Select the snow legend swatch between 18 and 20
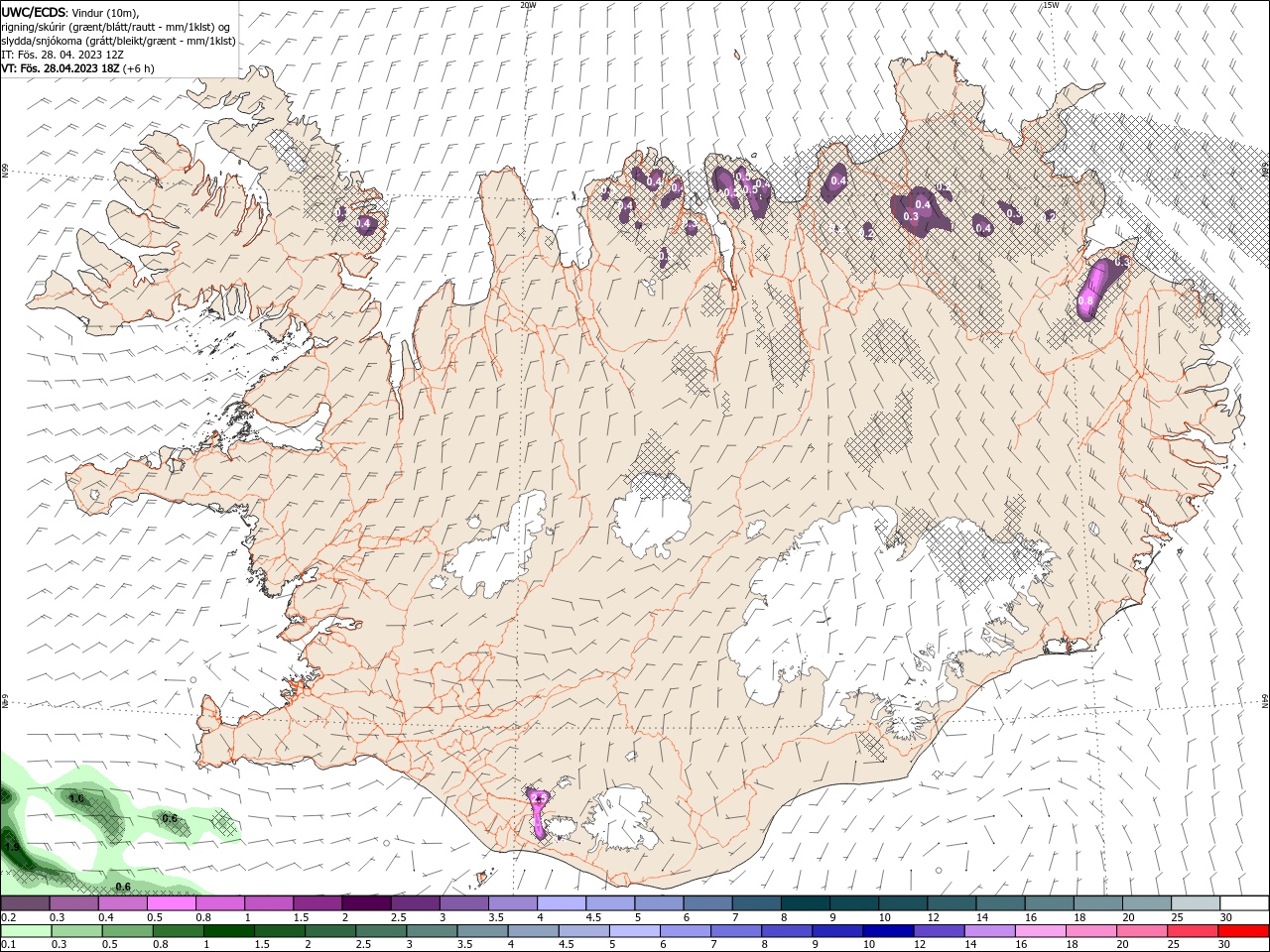 click(1098, 902)
